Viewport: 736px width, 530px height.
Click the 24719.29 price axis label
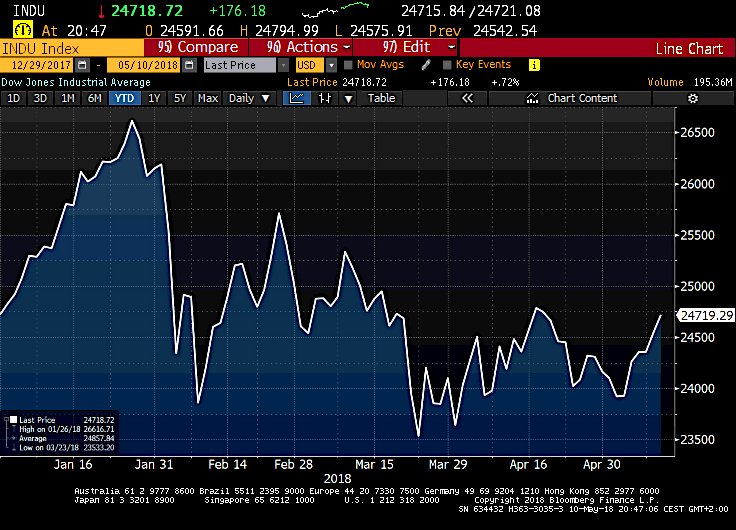click(705, 315)
